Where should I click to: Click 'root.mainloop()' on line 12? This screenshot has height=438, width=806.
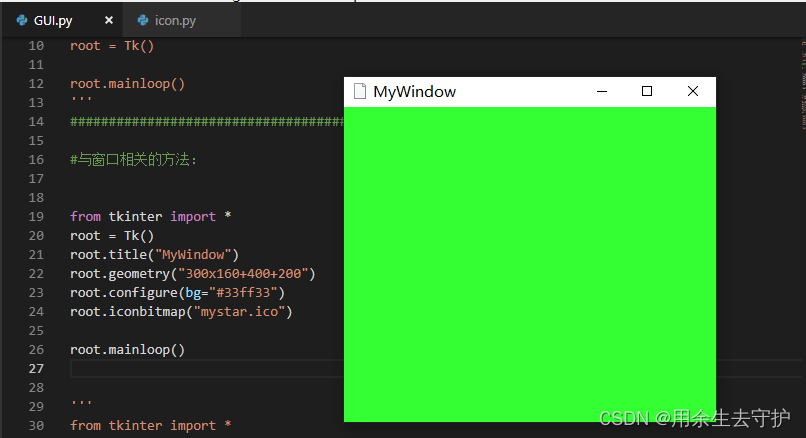tap(127, 84)
